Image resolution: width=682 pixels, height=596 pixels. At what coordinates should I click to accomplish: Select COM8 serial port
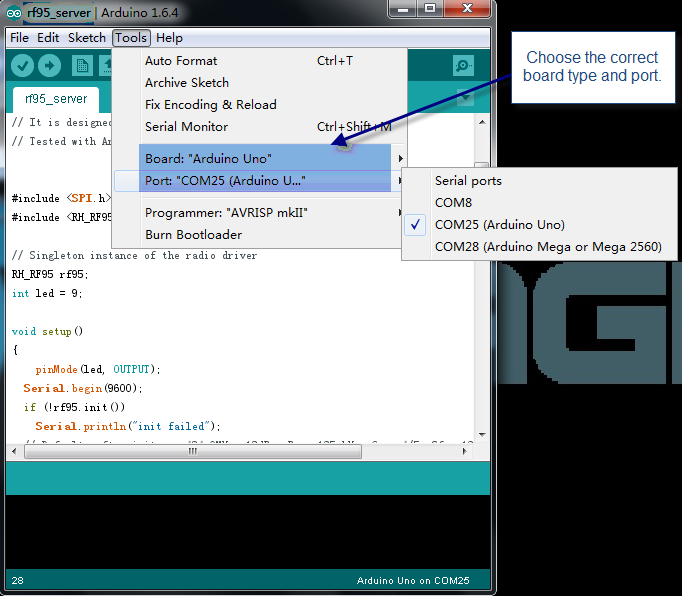point(539,203)
